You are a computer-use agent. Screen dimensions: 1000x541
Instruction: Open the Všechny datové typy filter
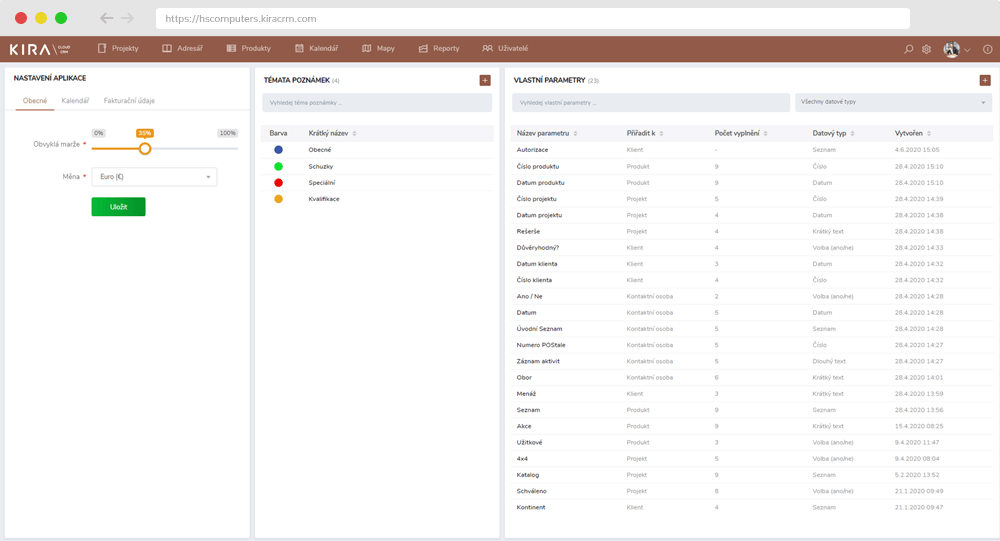(x=892, y=102)
